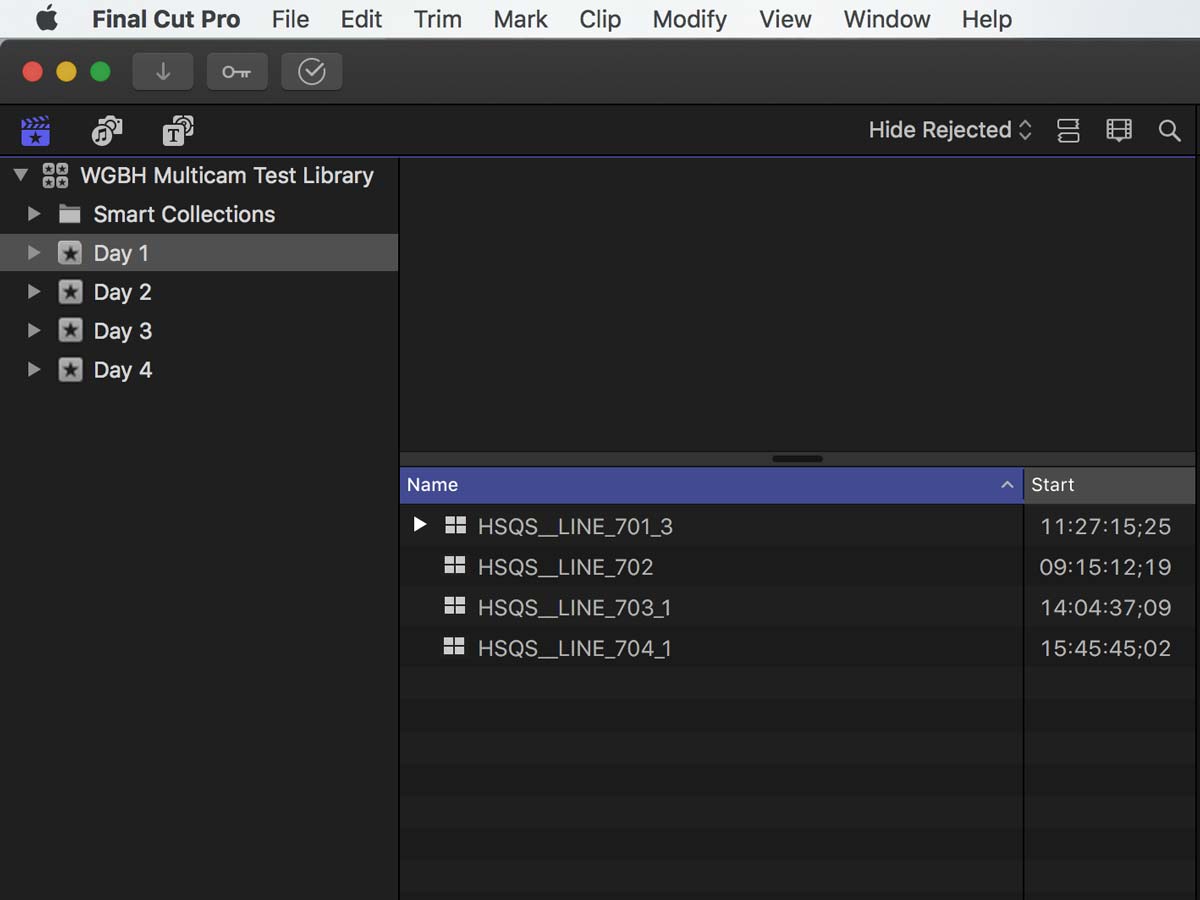Screen dimensions: 1200x900
Task: Select the Day 3 event star icon
Action: click(70, 330)
